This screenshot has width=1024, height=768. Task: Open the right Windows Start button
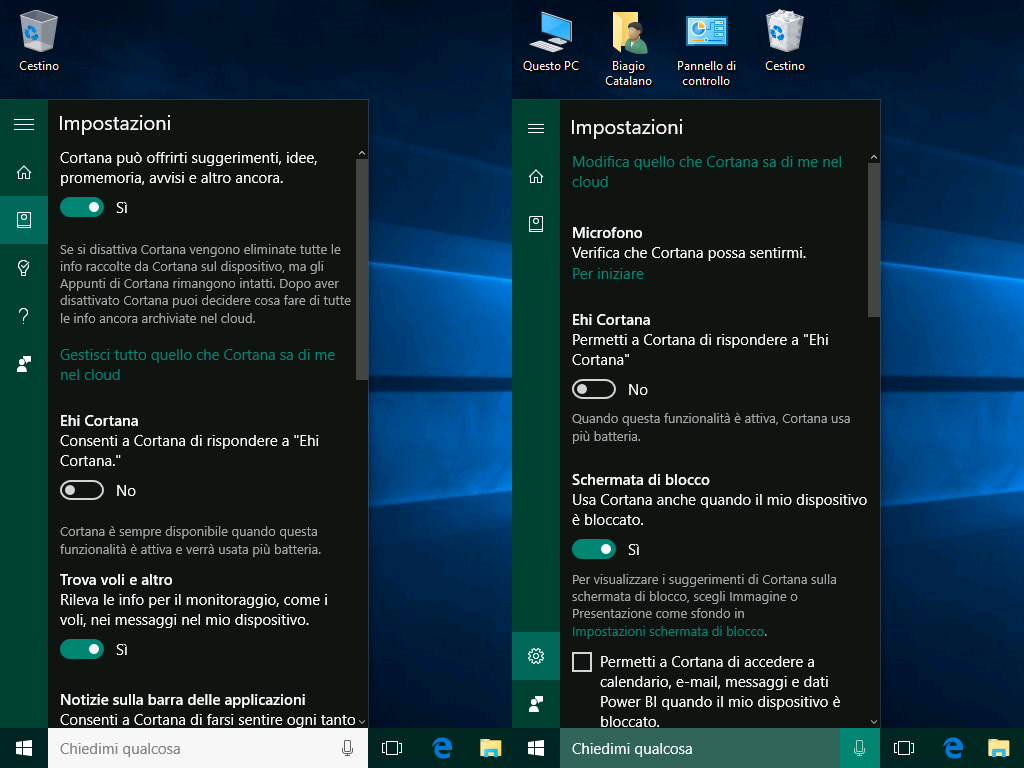tap(536, 748)
